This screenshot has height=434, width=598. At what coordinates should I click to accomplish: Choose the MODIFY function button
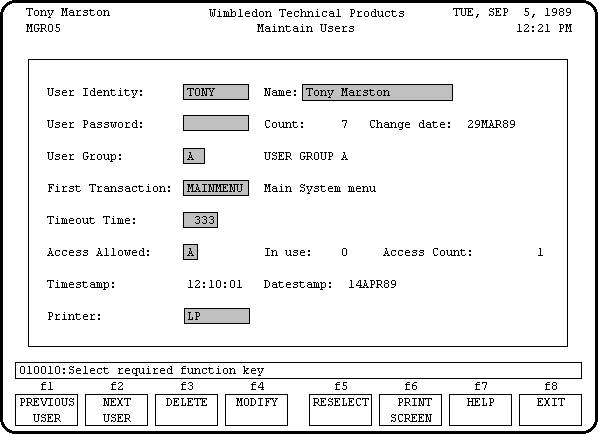(256, 410)
